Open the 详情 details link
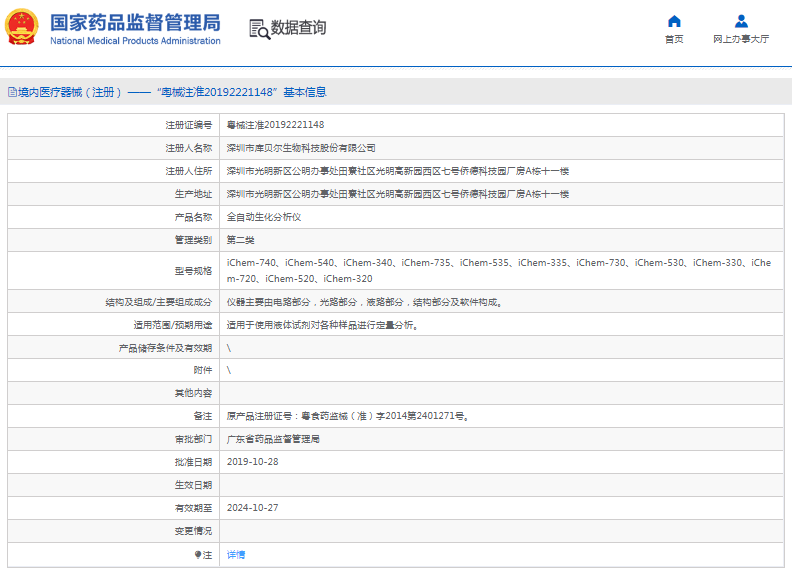This screenshot has height=575, width=792. point(236,555)
